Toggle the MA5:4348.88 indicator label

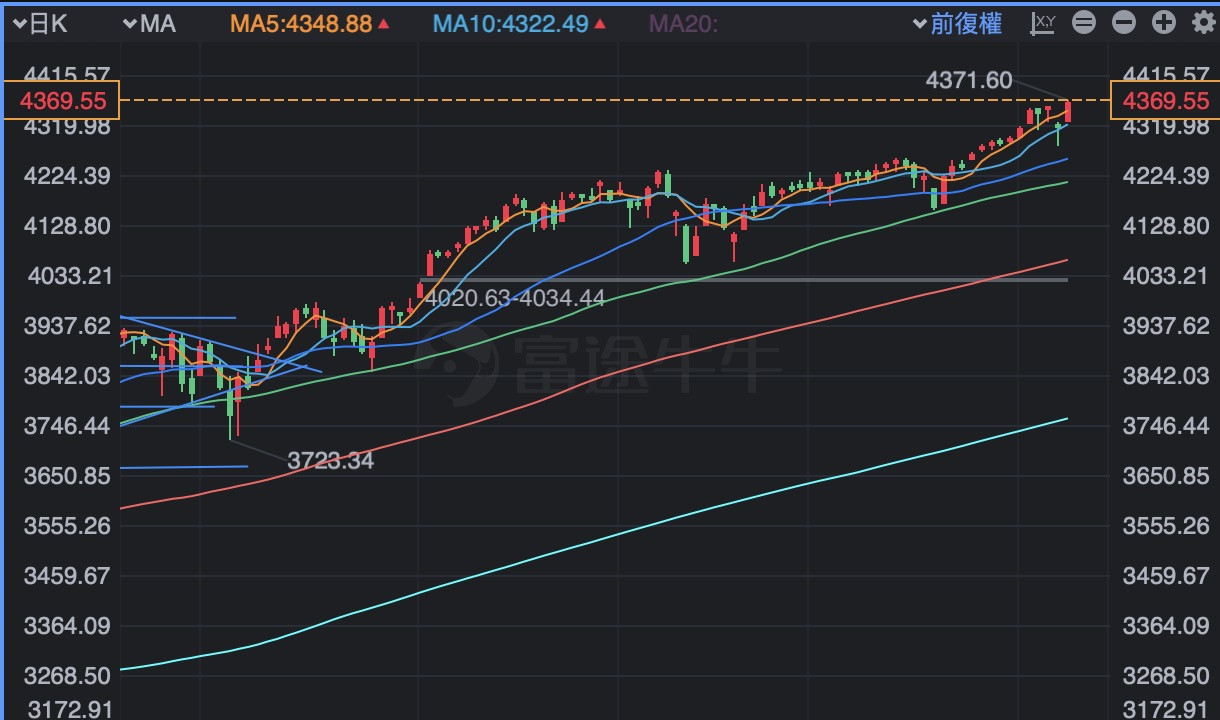302,23
